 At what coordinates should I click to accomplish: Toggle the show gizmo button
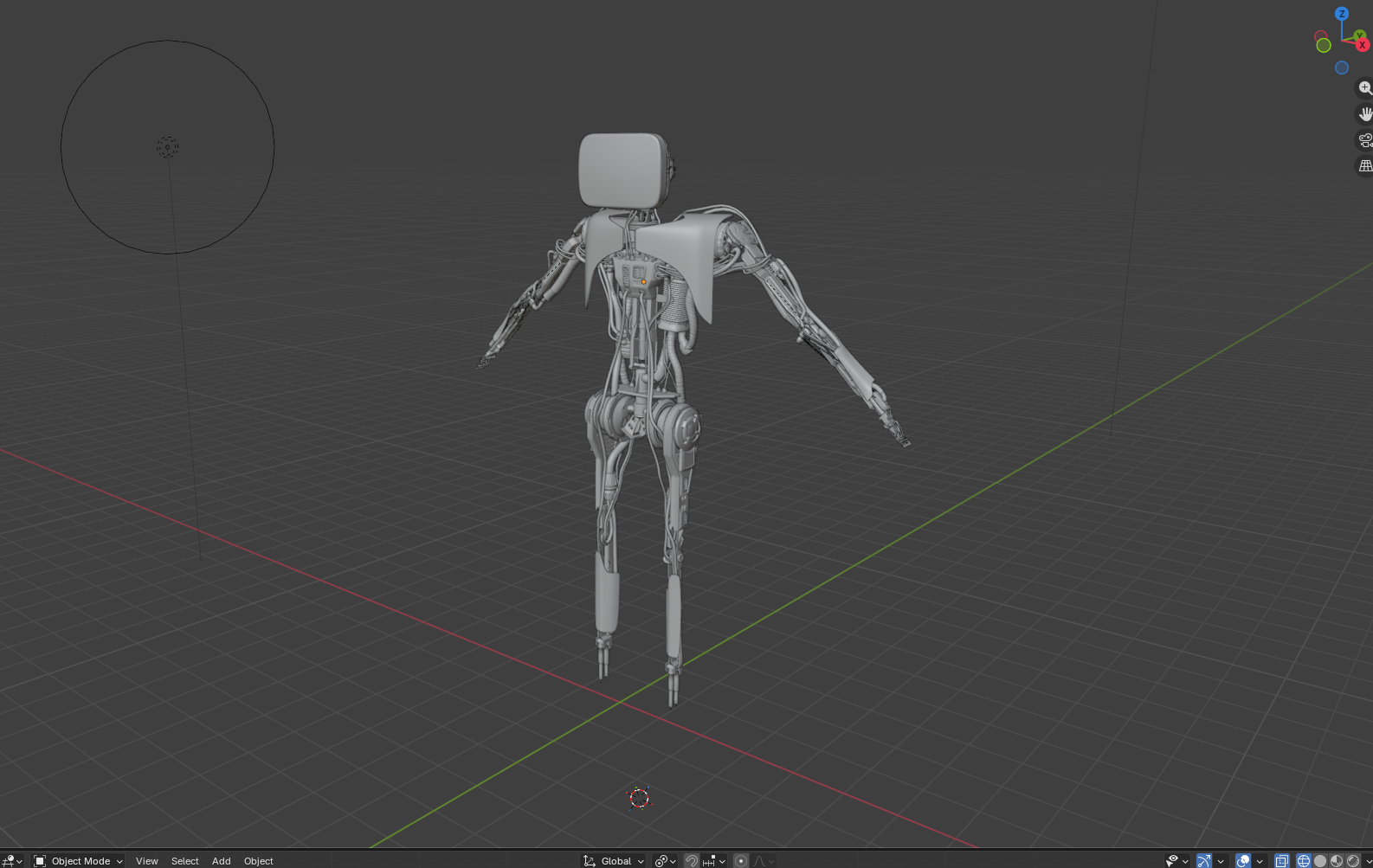click(x=1204, y=861)
